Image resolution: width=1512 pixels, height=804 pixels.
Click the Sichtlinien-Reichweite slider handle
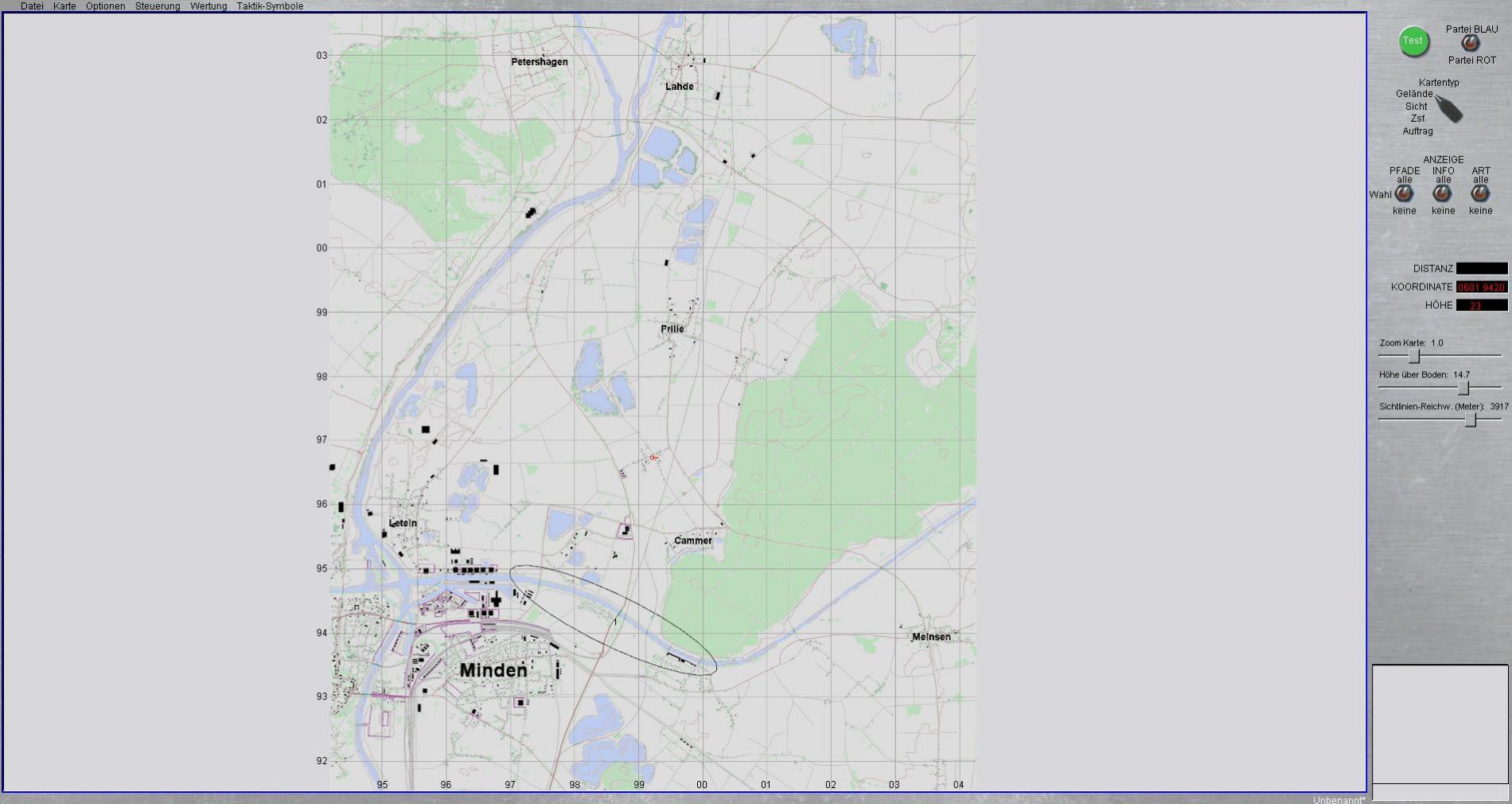tap(1471, 420)
